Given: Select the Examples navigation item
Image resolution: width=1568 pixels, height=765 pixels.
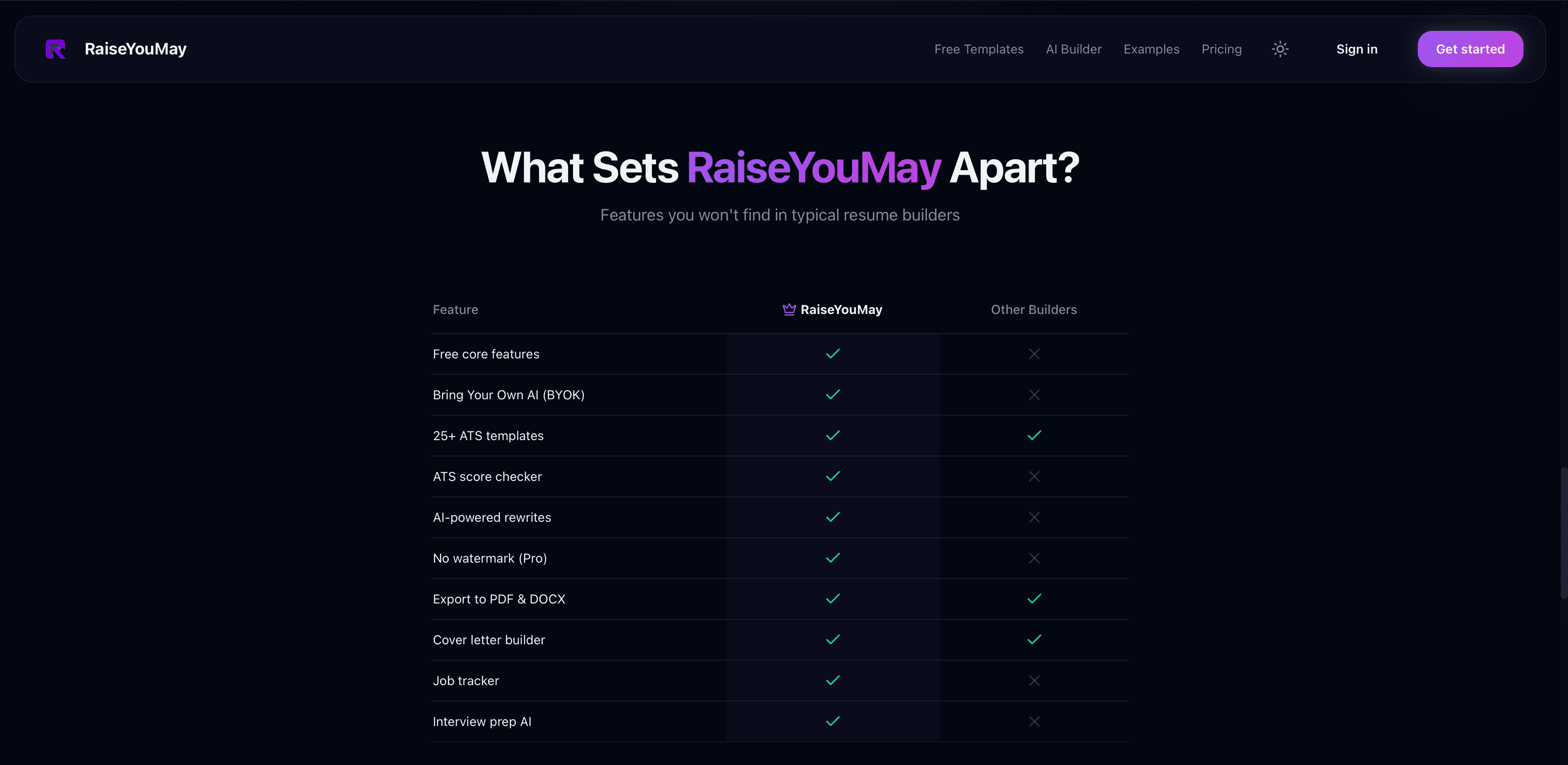Looking at the screenshot, I should click(x=1151, y=49).
